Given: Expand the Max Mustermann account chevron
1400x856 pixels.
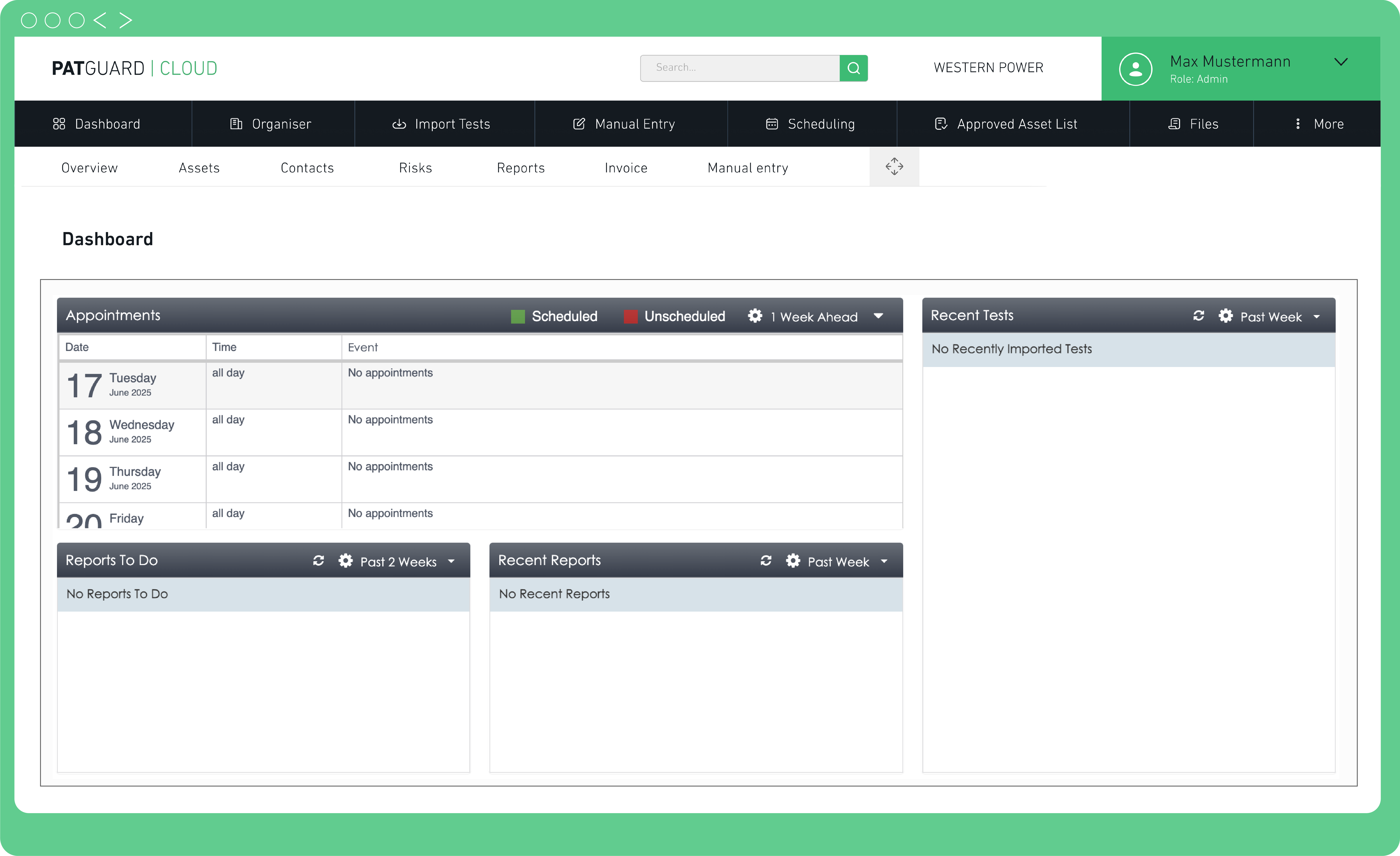Looking at the screenshot, I should 1341,62.
